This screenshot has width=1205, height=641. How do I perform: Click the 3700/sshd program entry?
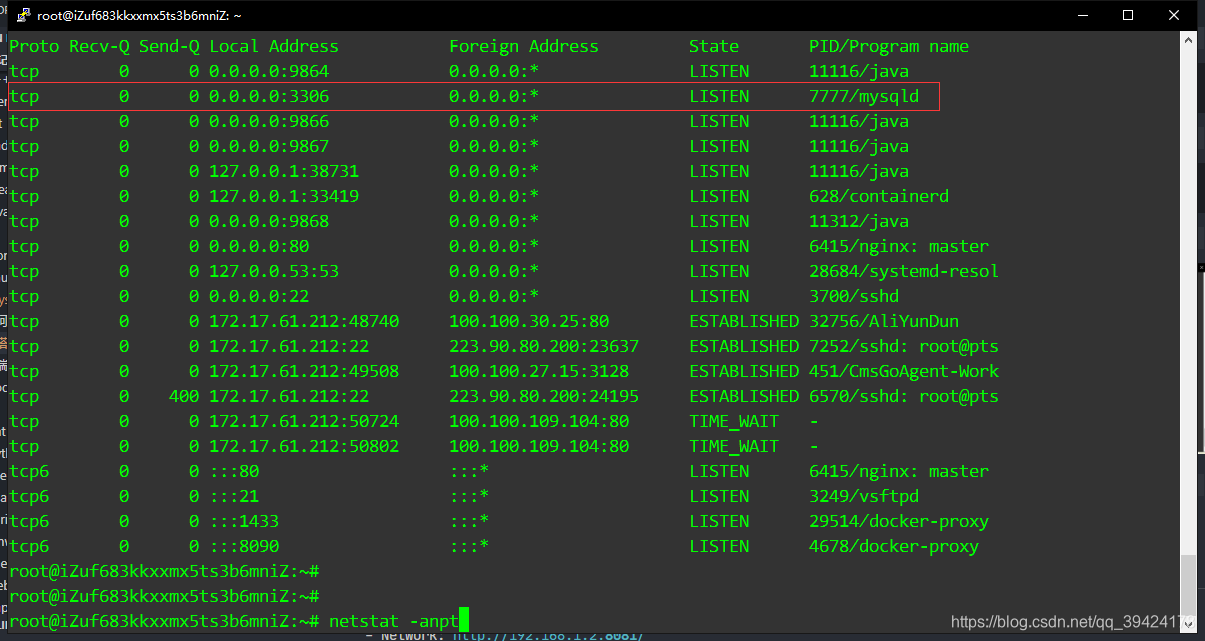point(854,296)
